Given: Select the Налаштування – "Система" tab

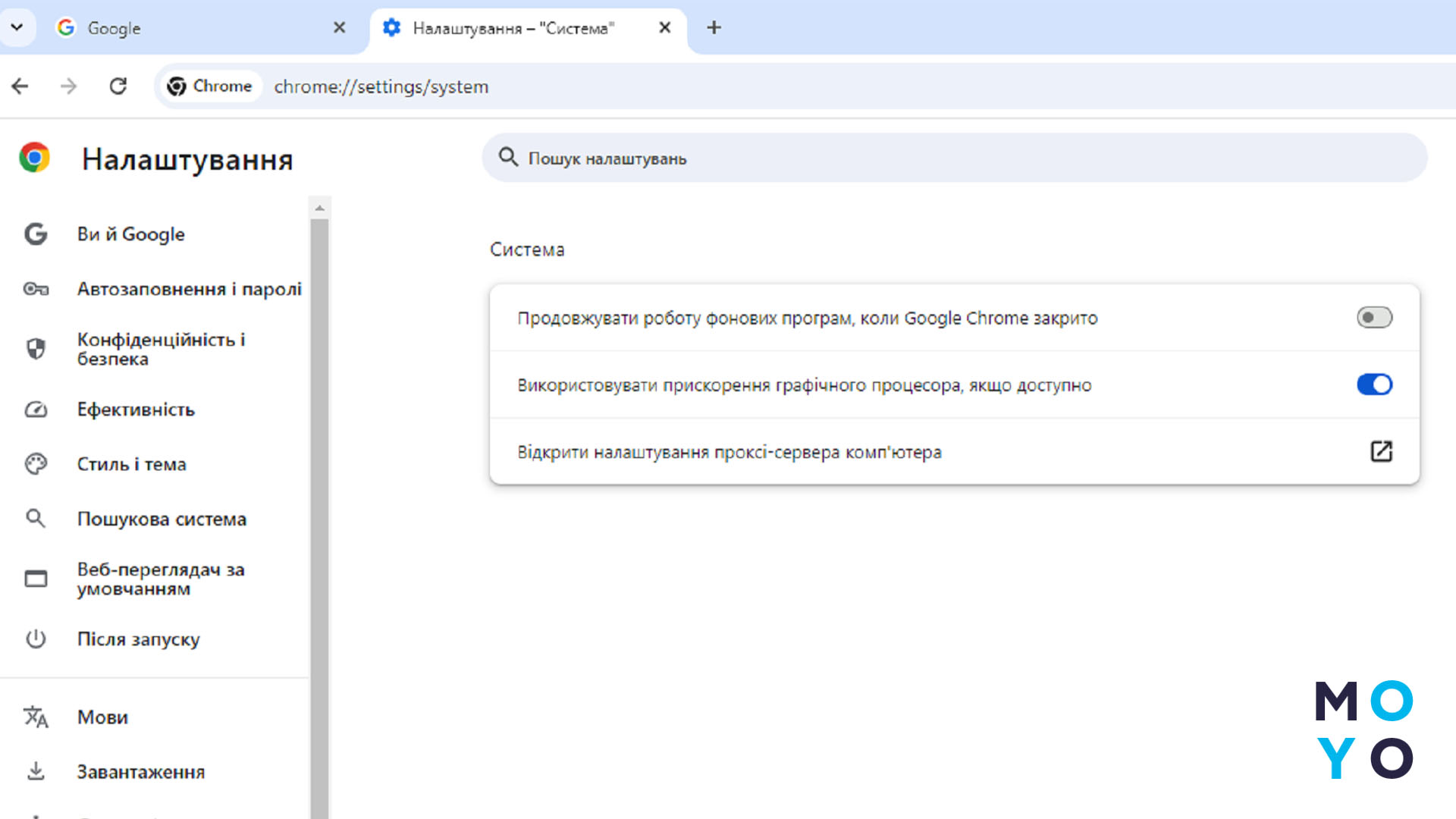Looking at the screenshot, I should click(x=528, y=28).
